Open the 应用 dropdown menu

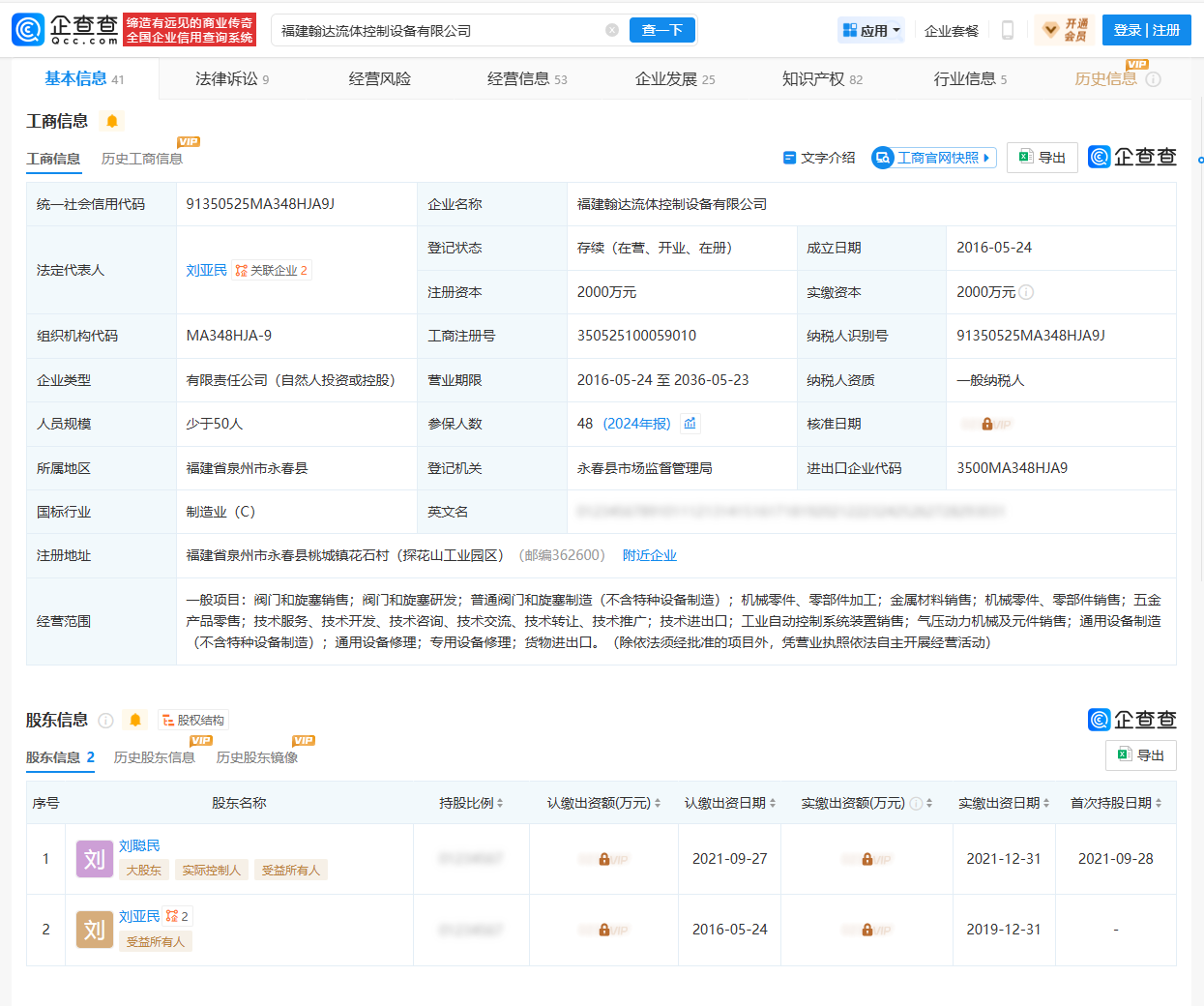click(871, 30)
